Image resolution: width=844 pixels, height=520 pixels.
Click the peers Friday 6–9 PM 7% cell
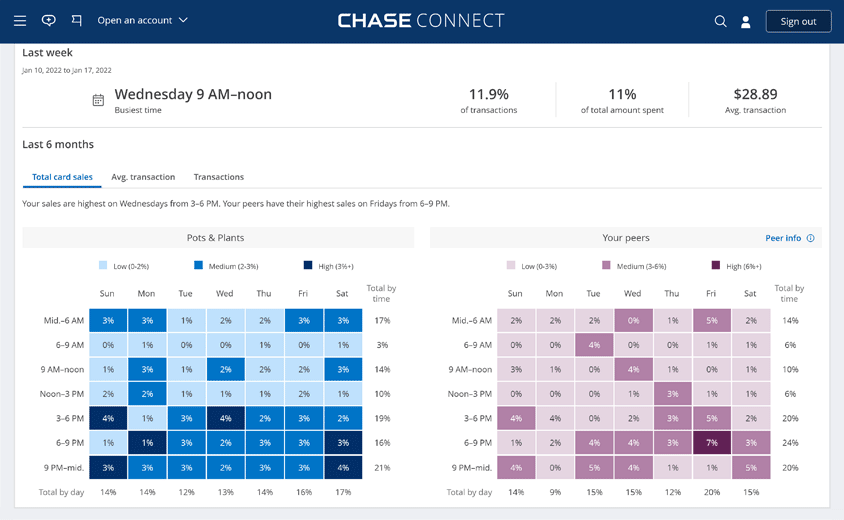pyautogui.click(x=711, y=442)
